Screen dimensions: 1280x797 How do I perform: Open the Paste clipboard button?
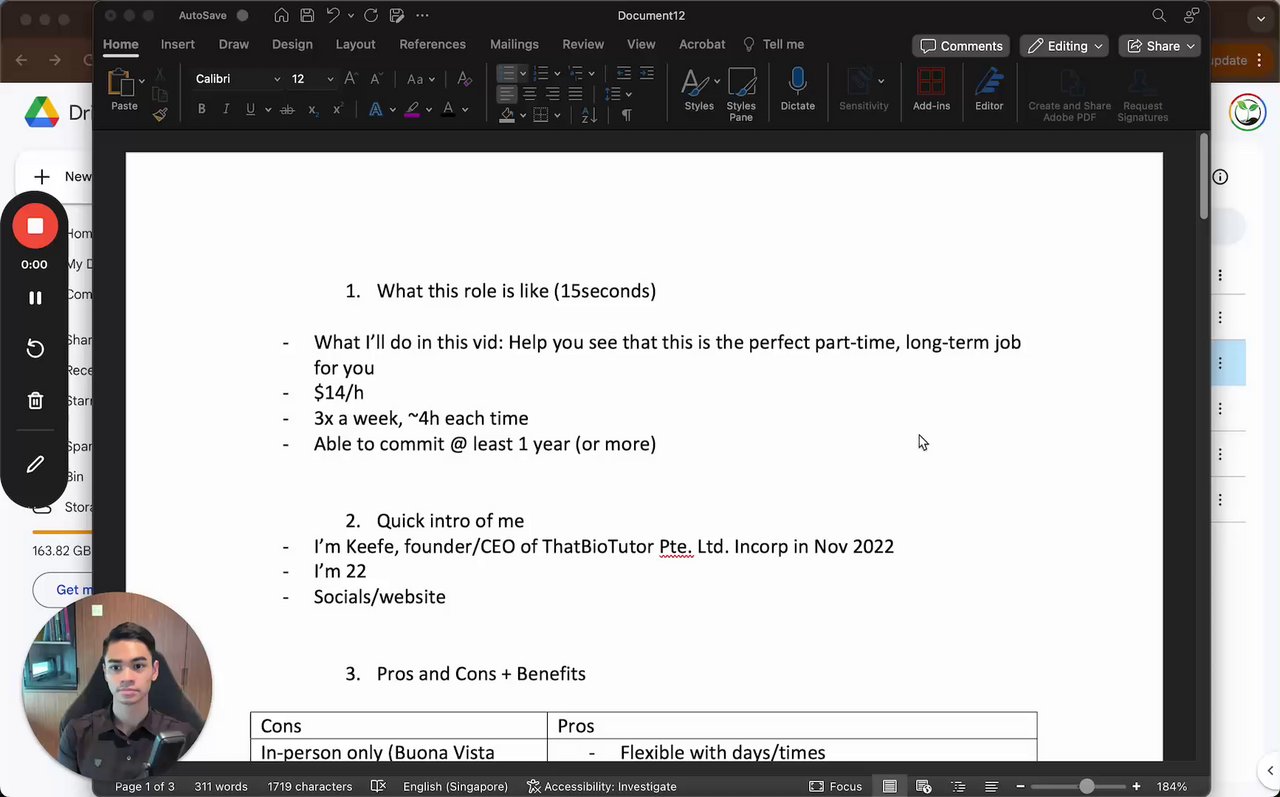pos(124,90)
